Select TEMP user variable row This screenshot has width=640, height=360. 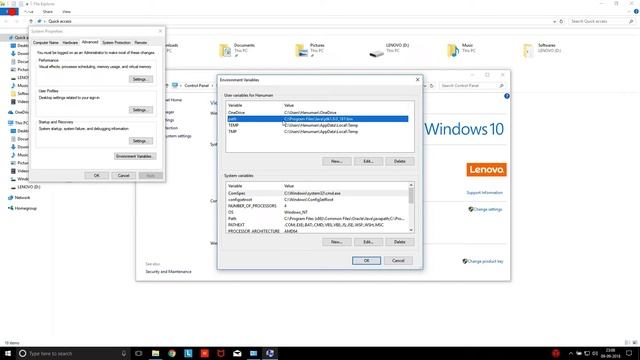pyautogui.click(x=318, y=125)
